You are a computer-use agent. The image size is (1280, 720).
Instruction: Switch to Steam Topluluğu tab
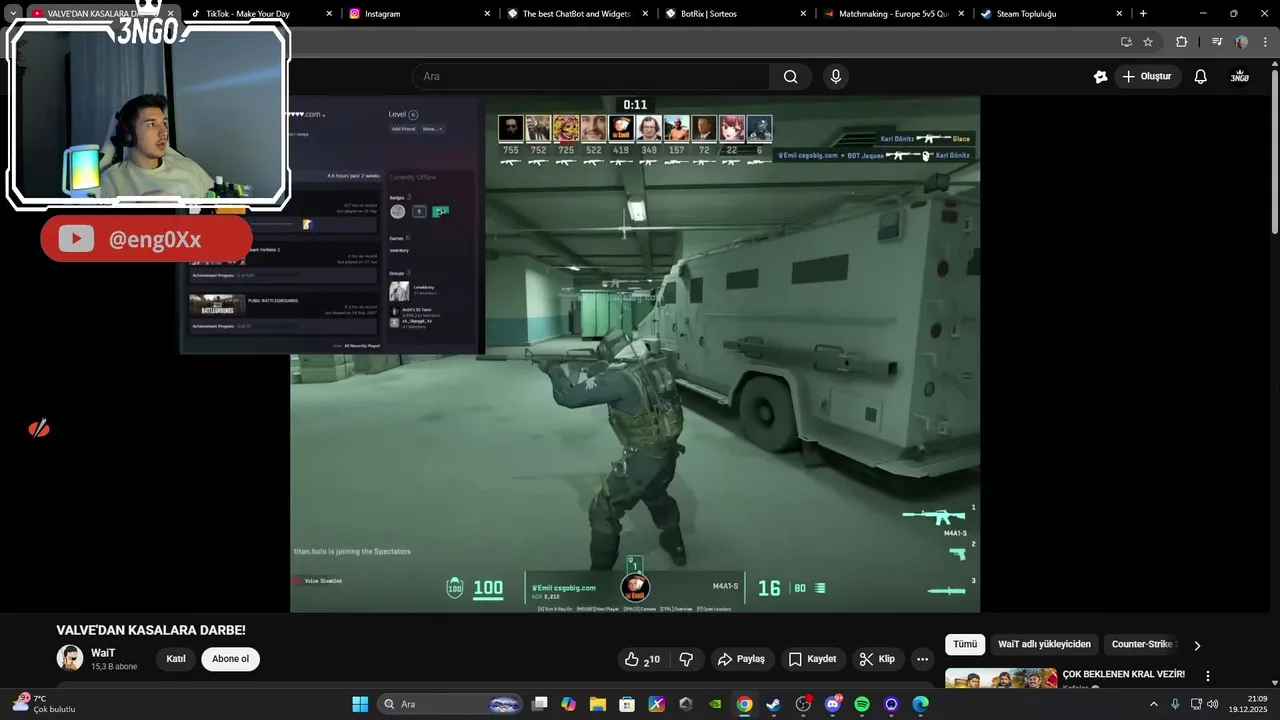tap(1050, 14)
